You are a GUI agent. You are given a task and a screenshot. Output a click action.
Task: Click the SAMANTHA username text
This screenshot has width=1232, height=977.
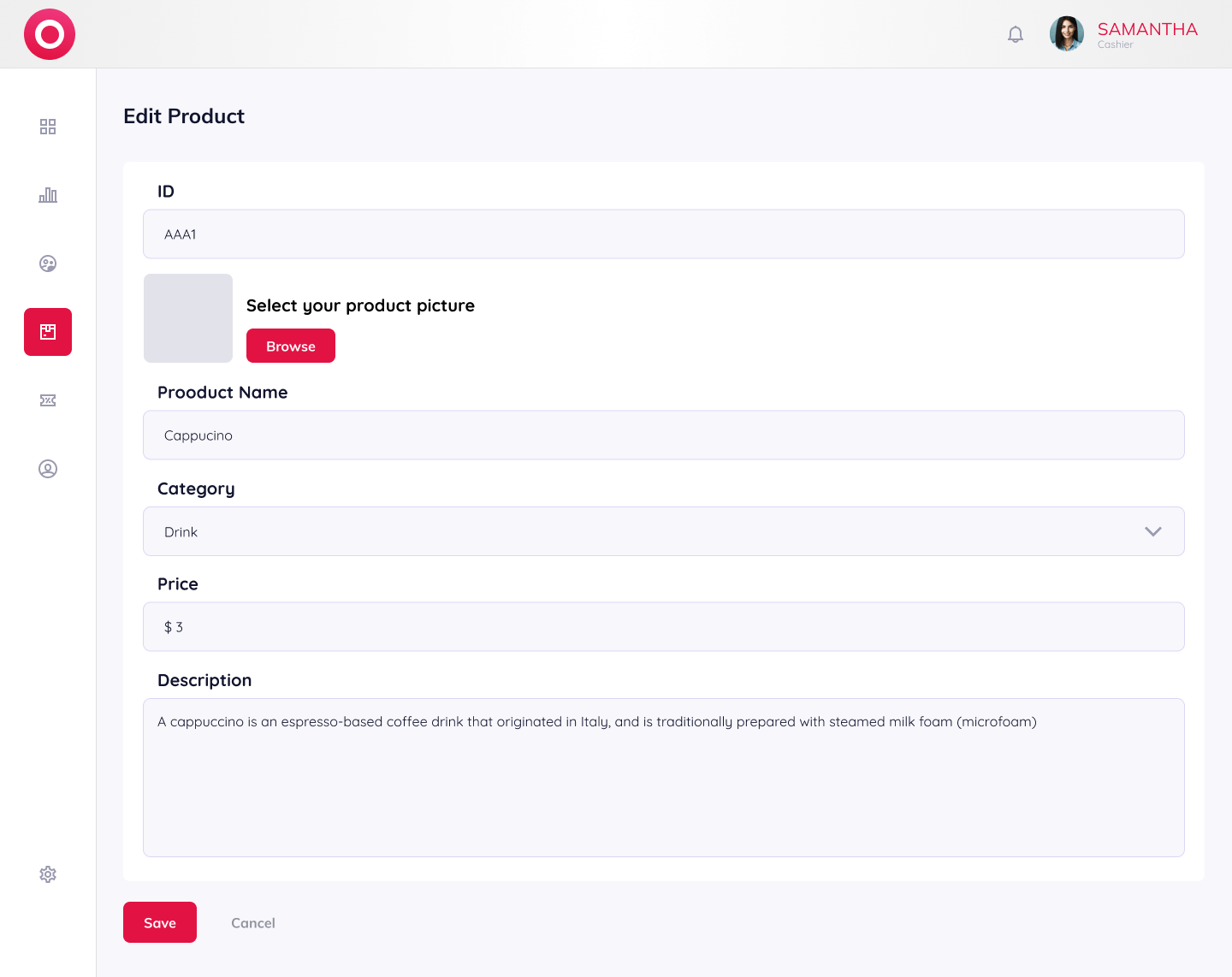point(1147,29)
